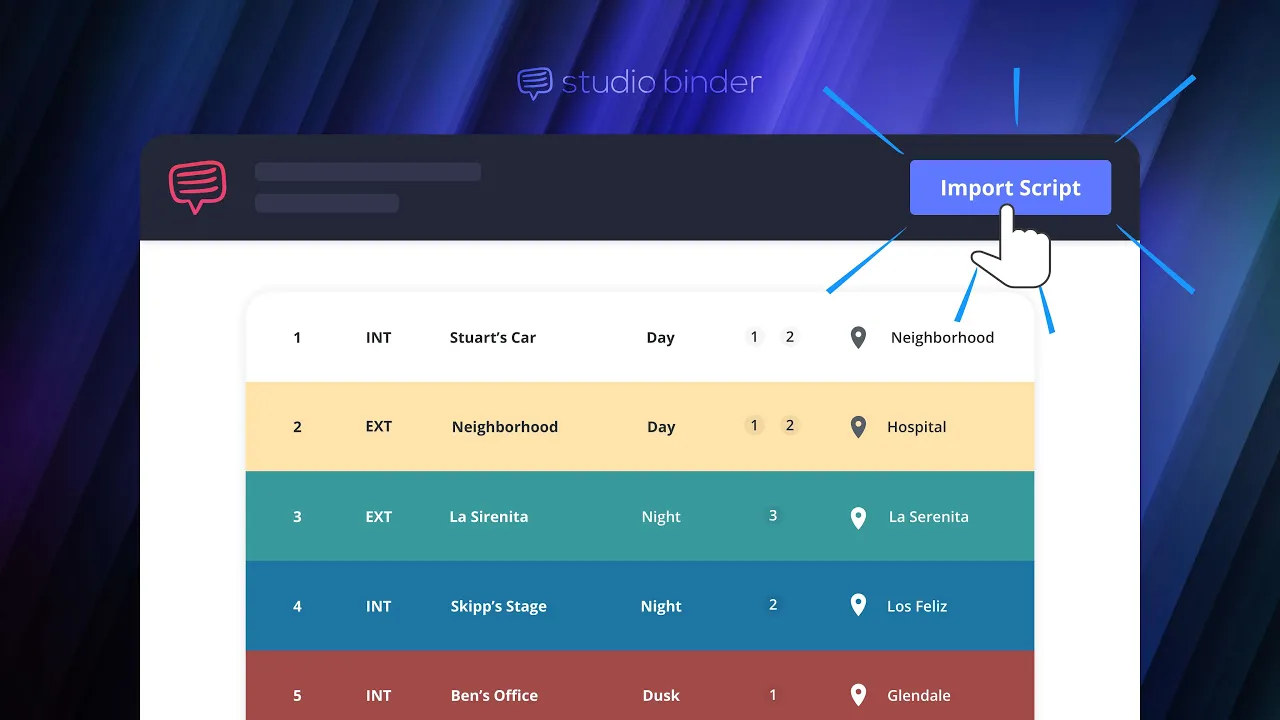The width and height of the screenshot is (1280, 720).
Task: Click scene number 1
Action: (297, 337)
